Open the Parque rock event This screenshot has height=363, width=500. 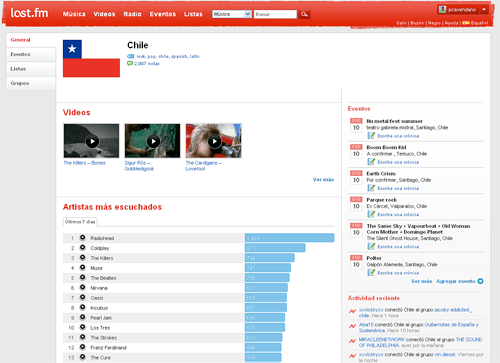(382, 200)
